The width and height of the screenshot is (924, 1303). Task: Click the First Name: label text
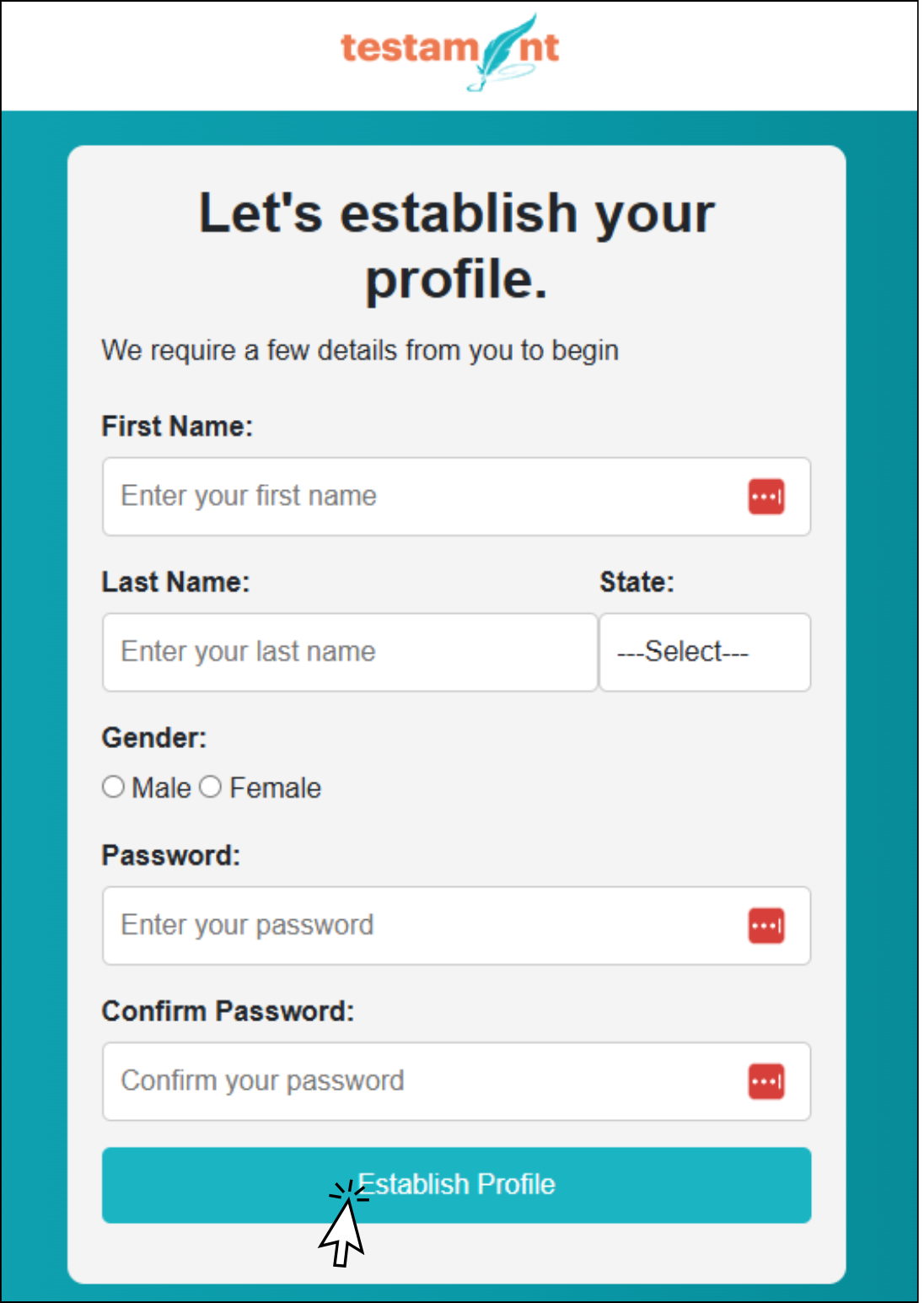[x=177, y=426]
